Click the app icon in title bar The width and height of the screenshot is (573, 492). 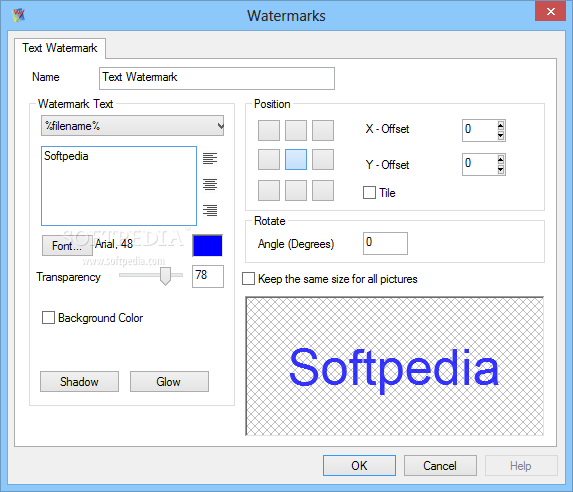pos(19,15)
